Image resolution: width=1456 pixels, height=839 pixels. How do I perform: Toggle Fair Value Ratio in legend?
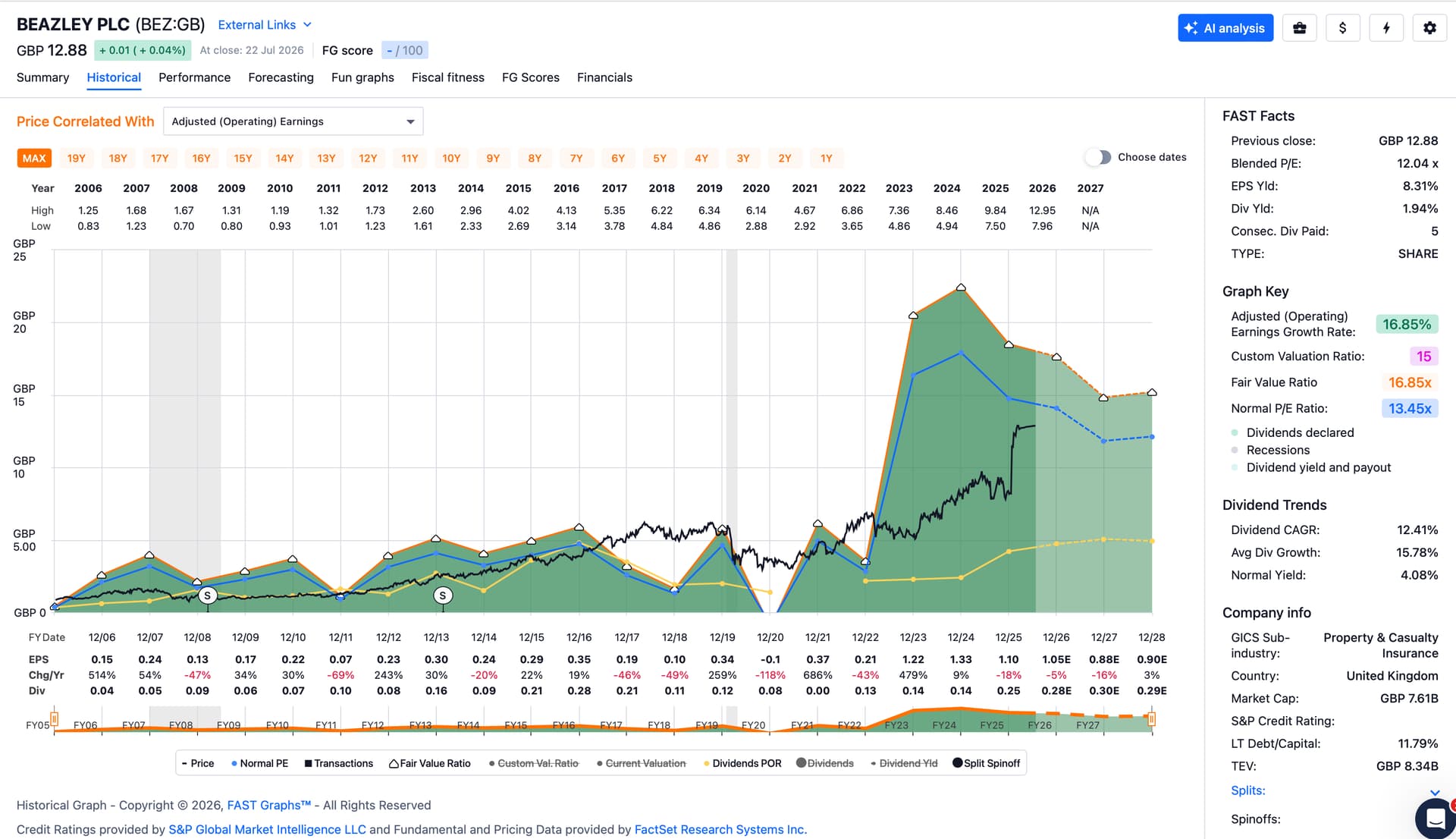tap(430, 763)
